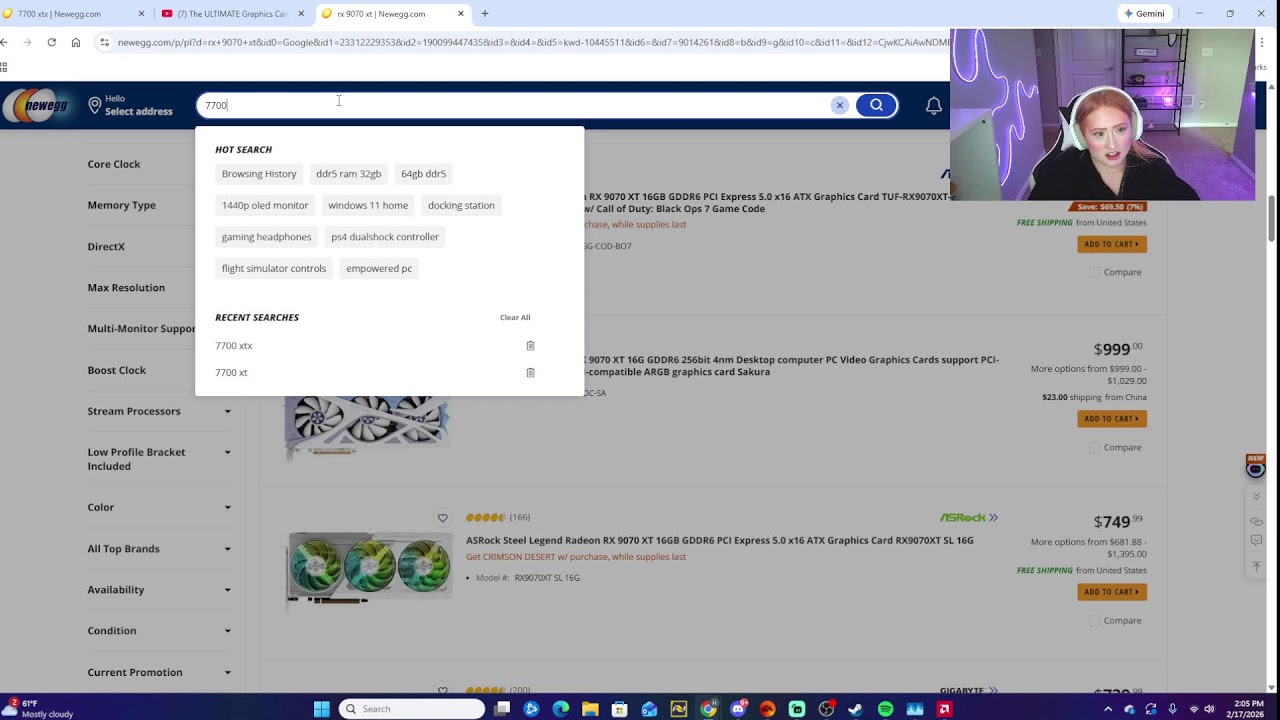
Task: Expand the Current Promotion filter
Action: [x=159, y=673]
